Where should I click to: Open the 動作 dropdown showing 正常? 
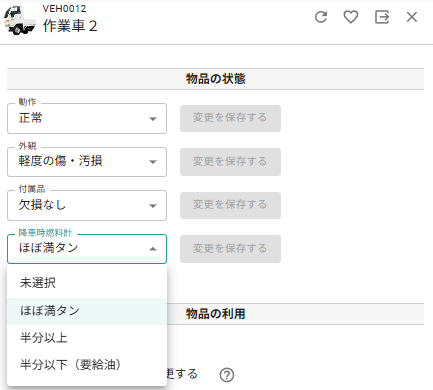point(87,118)
